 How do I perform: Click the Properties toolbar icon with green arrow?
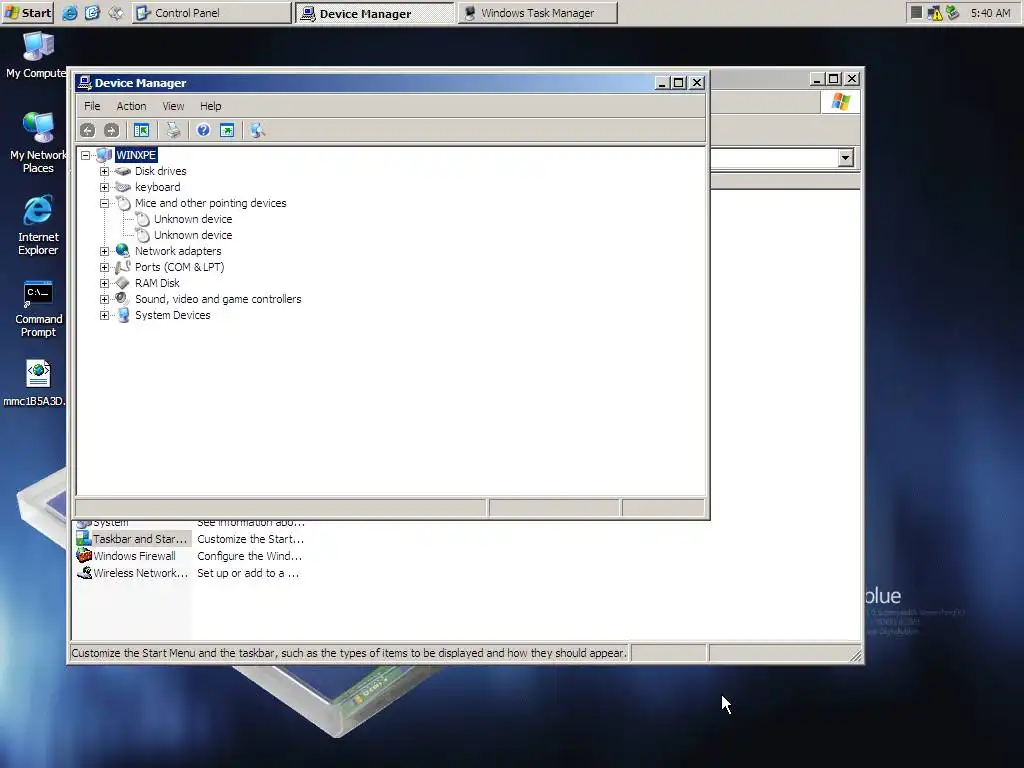[x=227, y=131]
